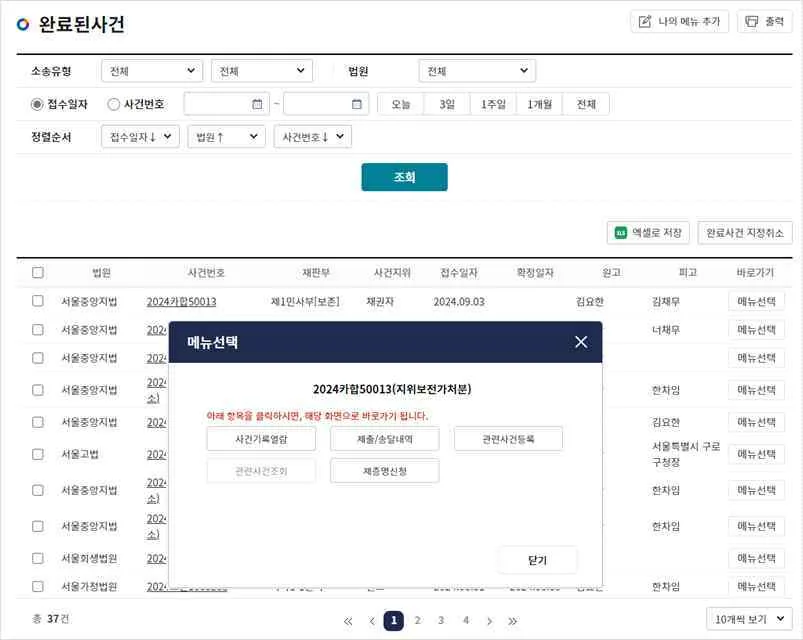Viewport: 803px width, 640px height.
Task: Click the 출력 print icon
Action: coord(751,22)
